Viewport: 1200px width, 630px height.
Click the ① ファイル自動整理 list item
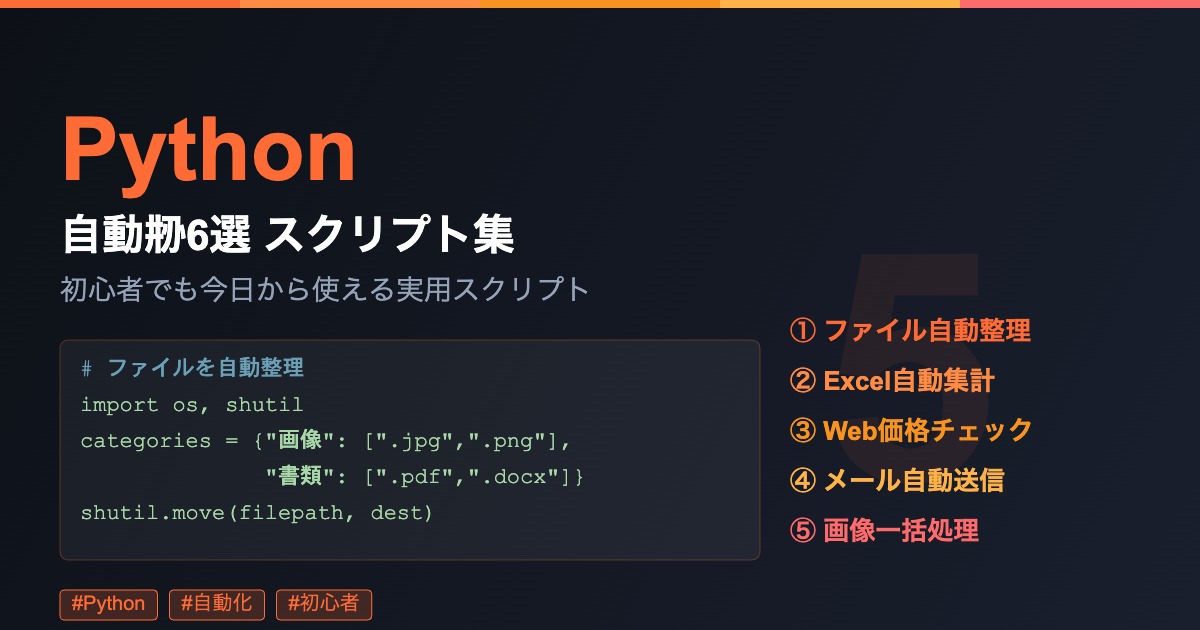pyautogui.click(x=910, y=330)
